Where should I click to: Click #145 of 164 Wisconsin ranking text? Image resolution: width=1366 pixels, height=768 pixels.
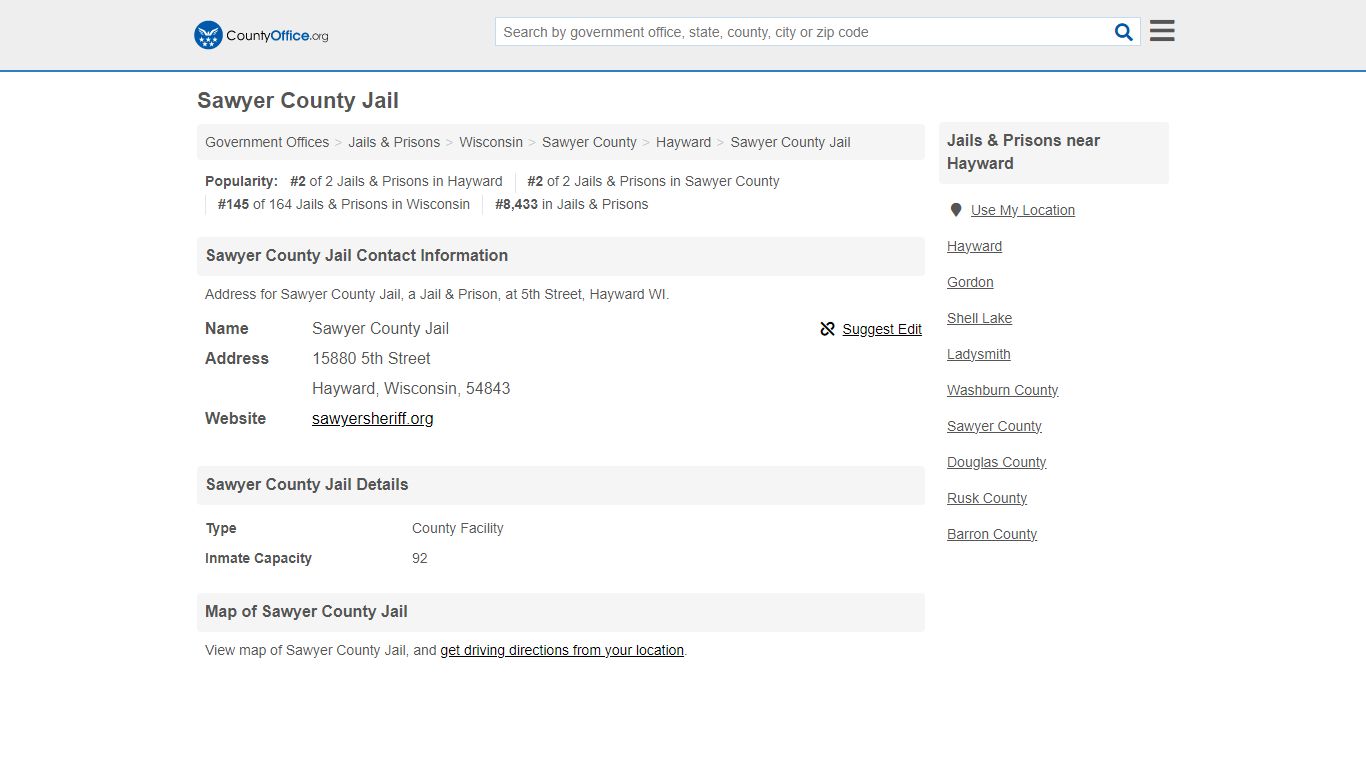click(x=344, y=204)
